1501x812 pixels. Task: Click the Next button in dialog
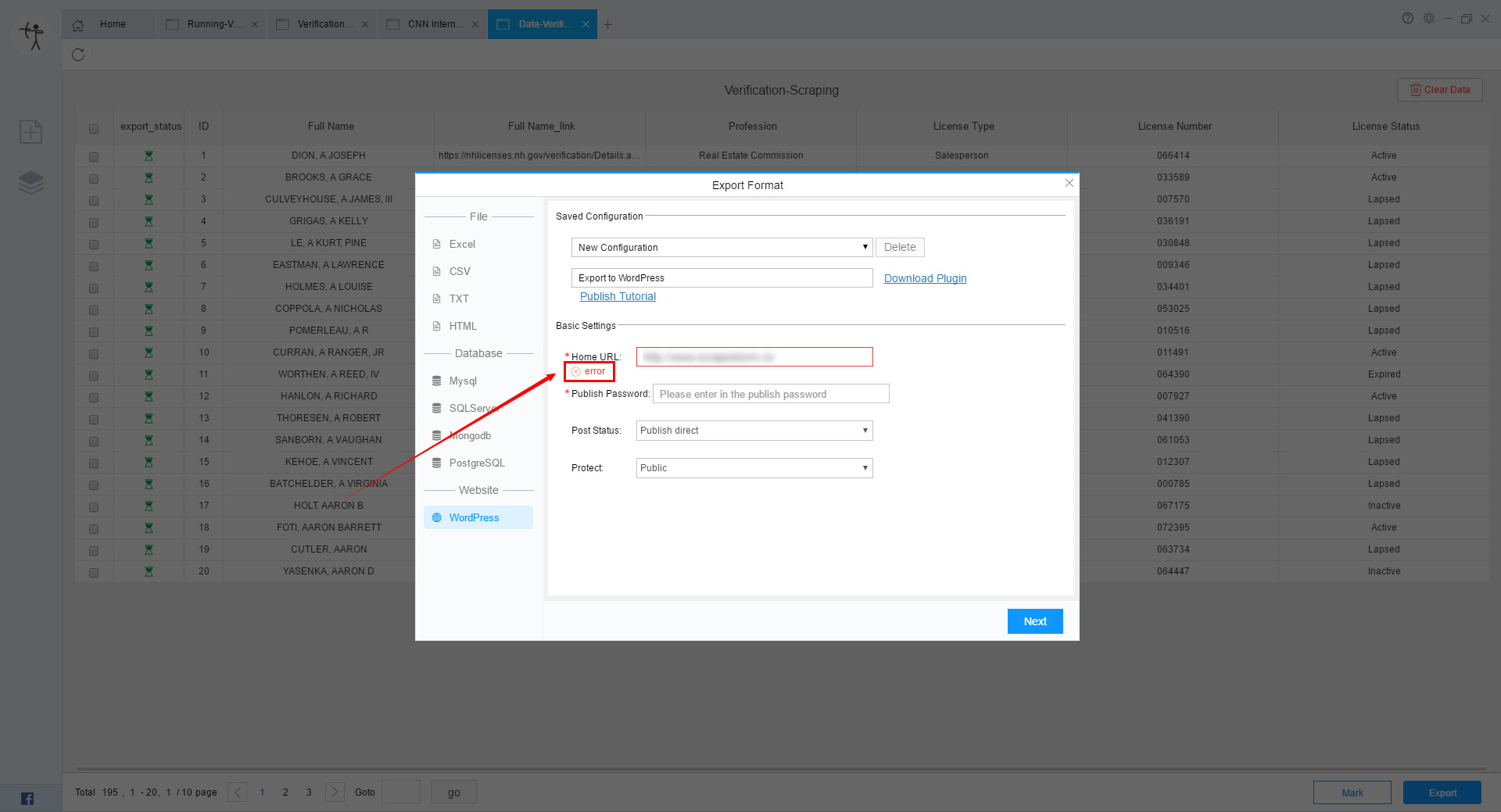[1035, 621]
